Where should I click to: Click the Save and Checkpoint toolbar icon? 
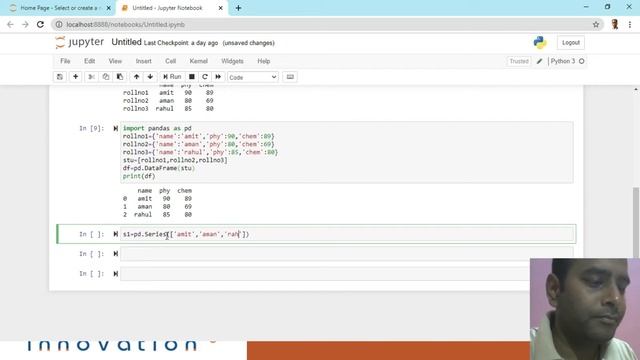point(60,77)
